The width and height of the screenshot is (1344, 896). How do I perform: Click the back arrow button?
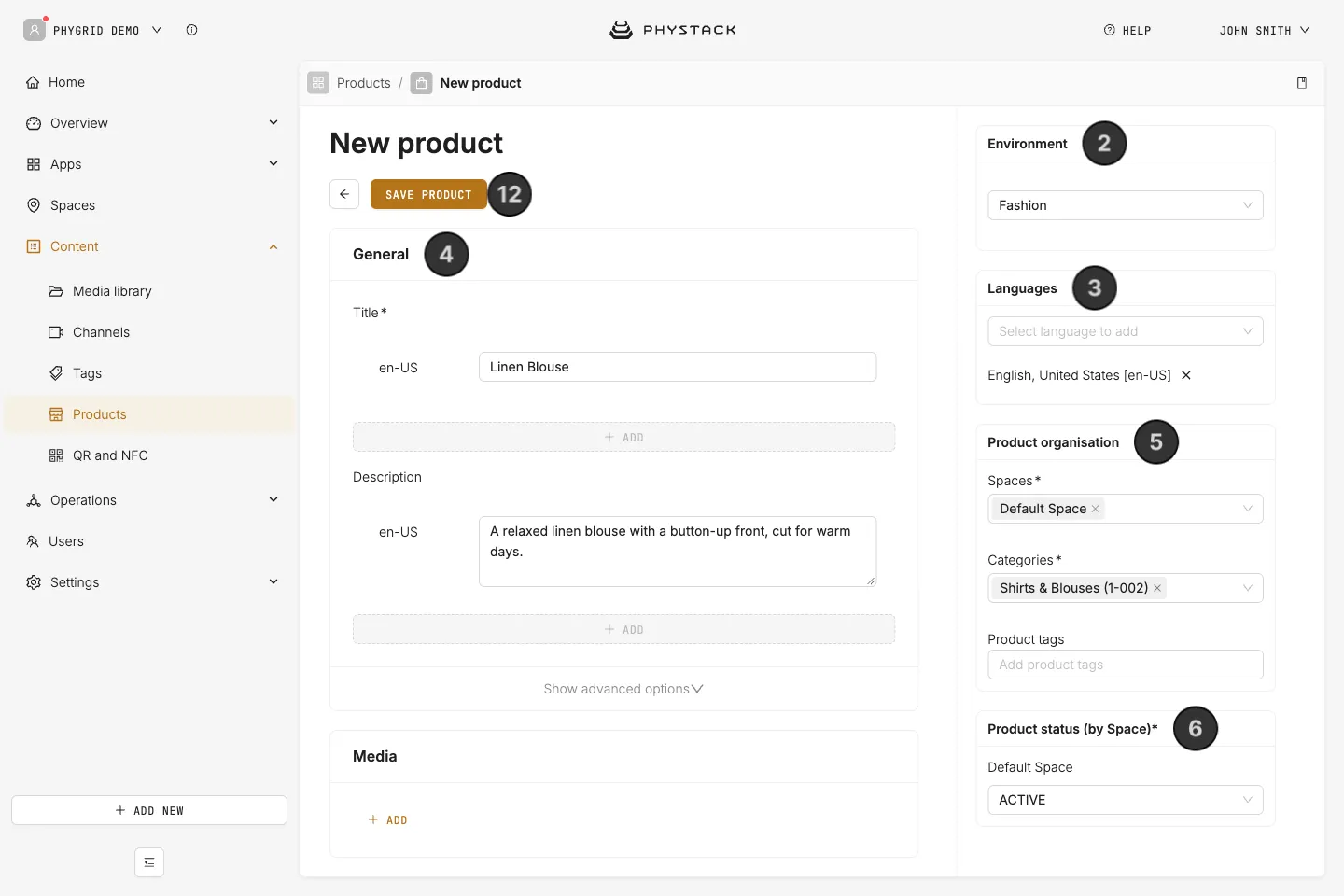pyautogui.click(x=344, y=194)
